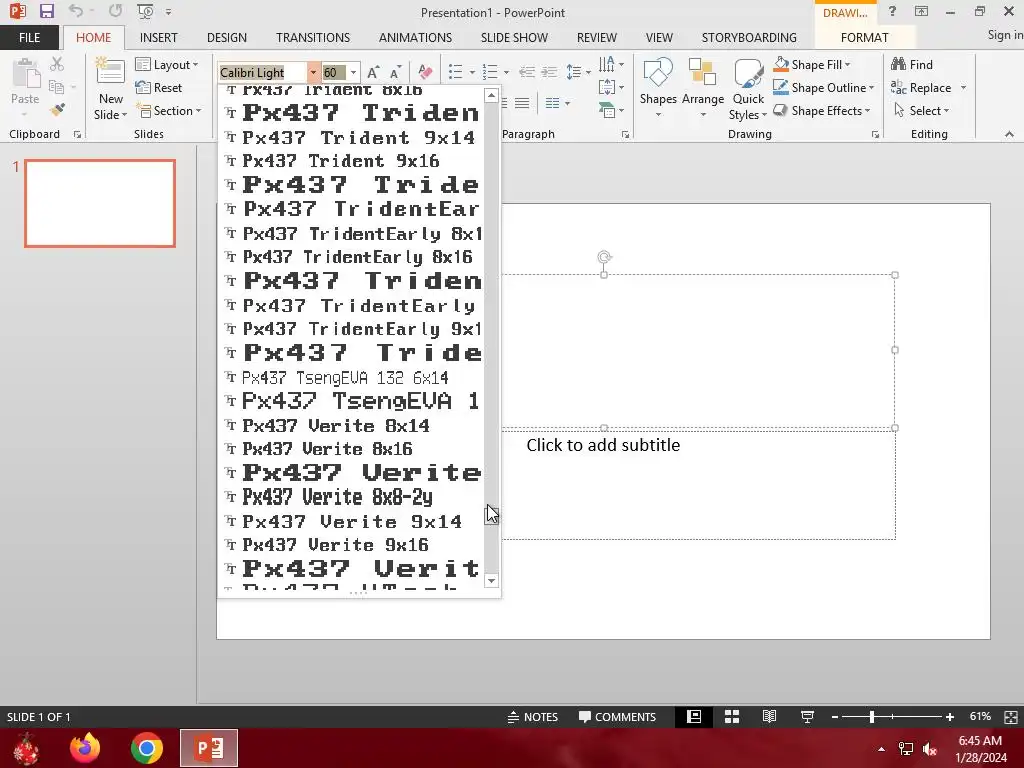Zoom out with the minus button
Screen dimensions: 1024x768
point(835,717)
